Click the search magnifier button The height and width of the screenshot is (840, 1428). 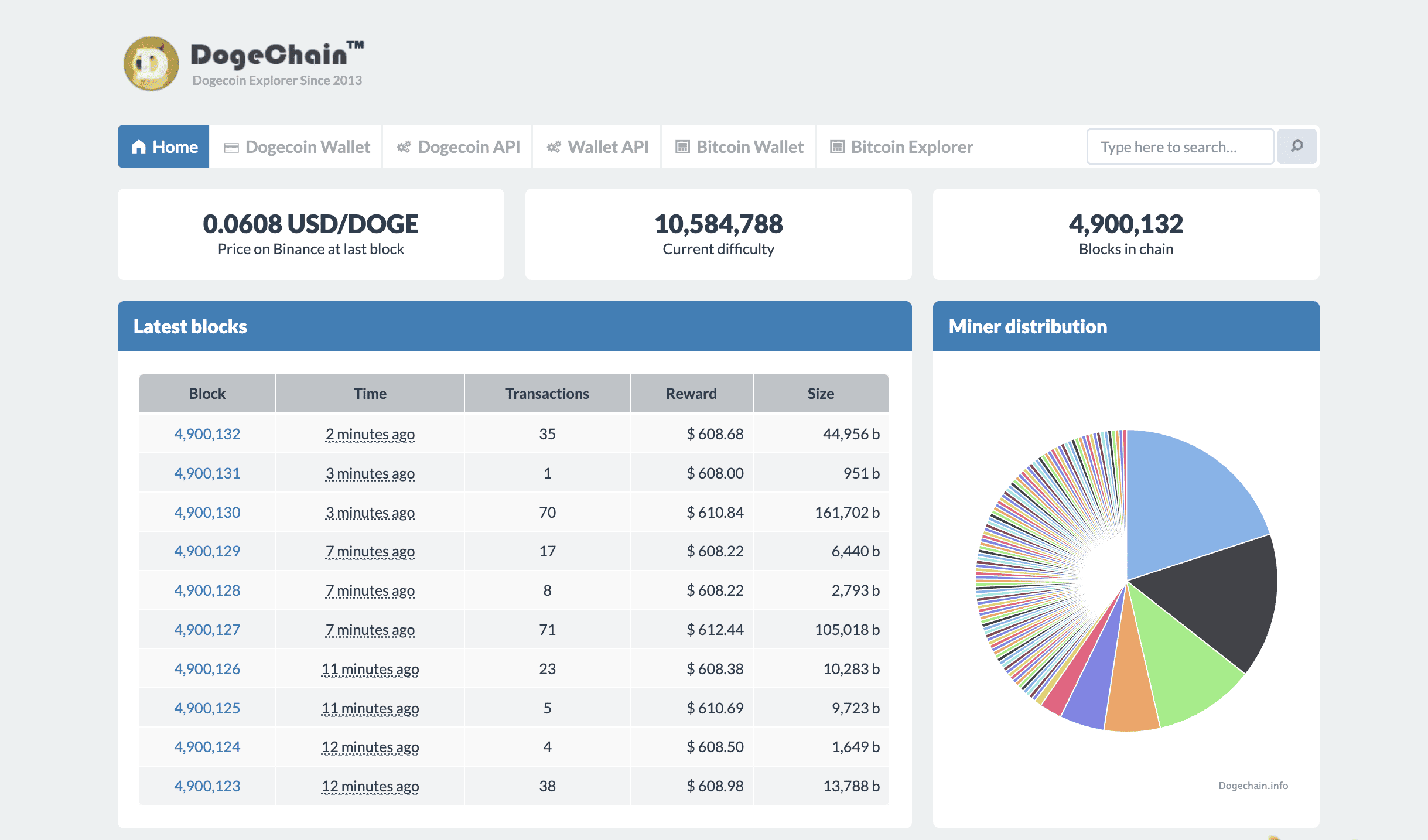(1297, 146)
